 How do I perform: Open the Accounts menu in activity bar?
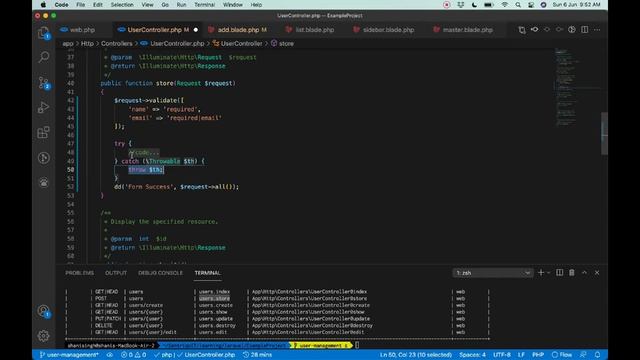(x=44, y=311)
